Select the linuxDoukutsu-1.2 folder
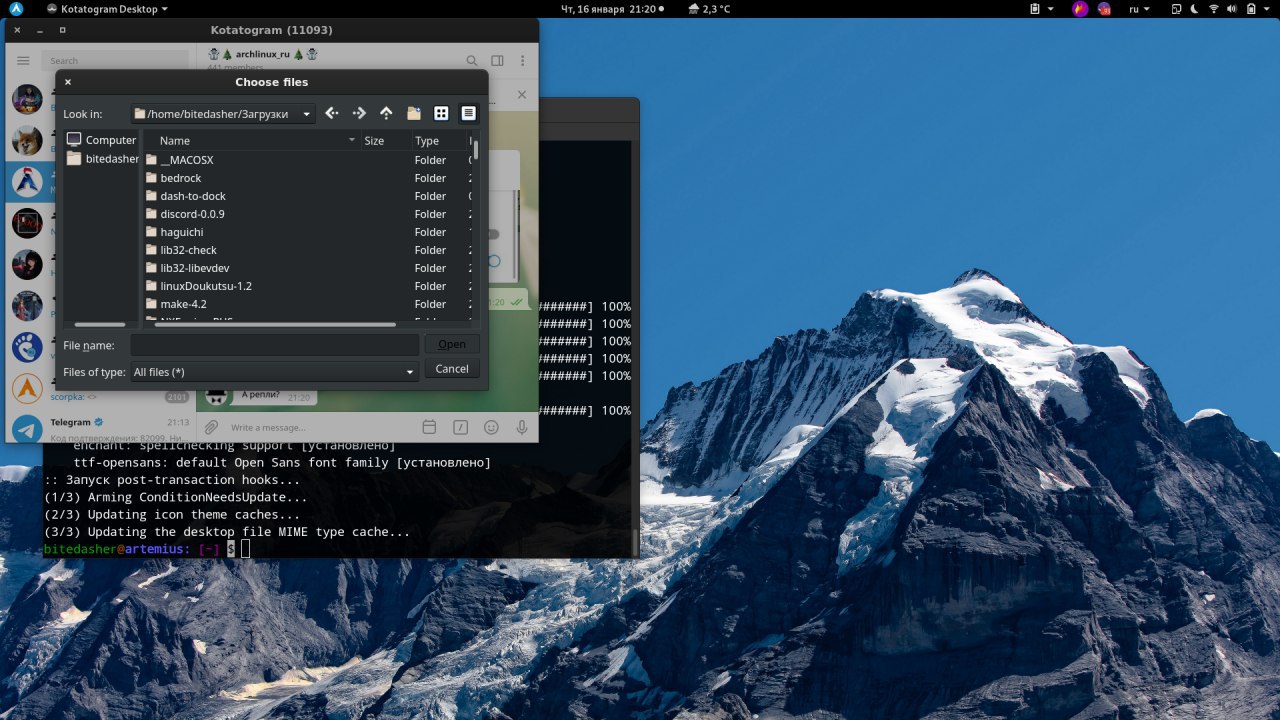 [205, 286]
